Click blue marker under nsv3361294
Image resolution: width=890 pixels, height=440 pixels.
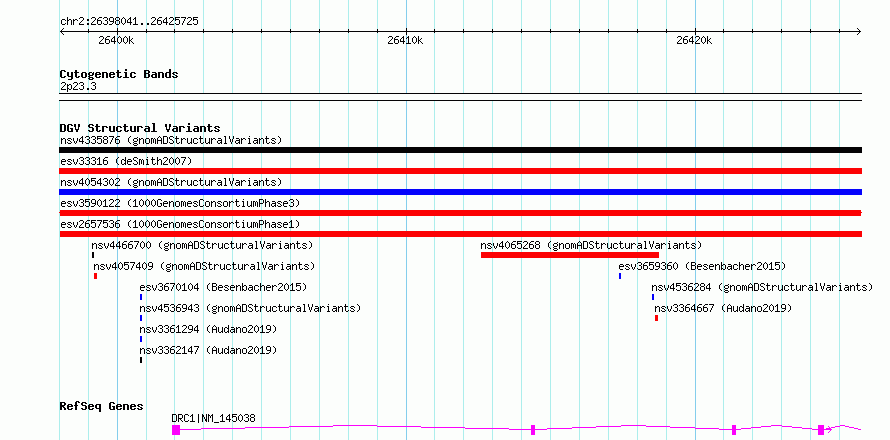click(x=141, y=339)
